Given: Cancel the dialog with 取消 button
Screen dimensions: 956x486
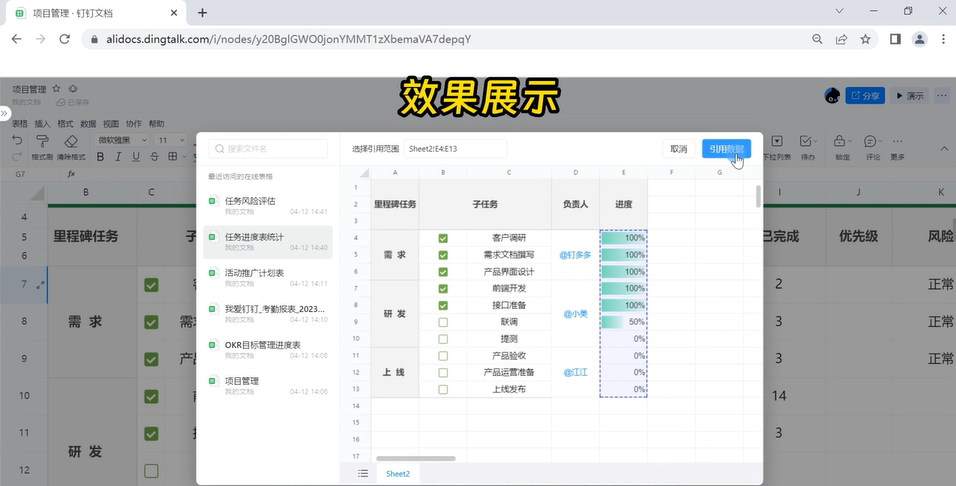Looking at the screenshot, I should pos(678,149).
